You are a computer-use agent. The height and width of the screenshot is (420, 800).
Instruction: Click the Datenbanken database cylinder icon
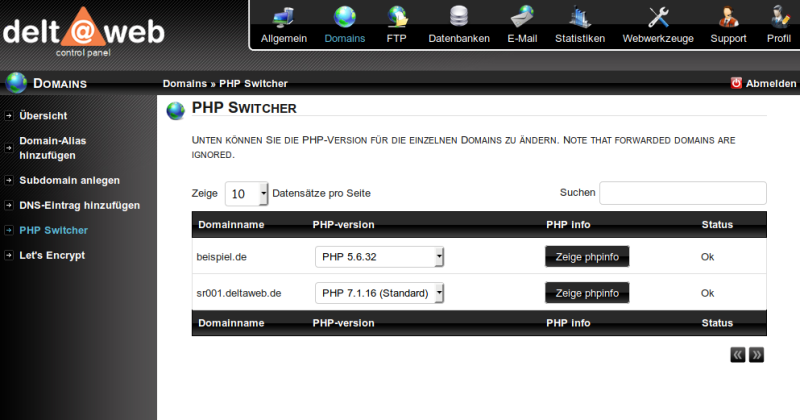[x=459, y=17]
